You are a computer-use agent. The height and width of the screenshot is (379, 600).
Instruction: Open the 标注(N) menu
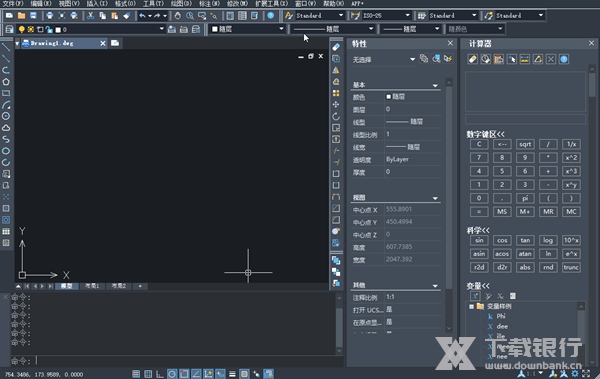pyautogui.click(x=209, y=3)
